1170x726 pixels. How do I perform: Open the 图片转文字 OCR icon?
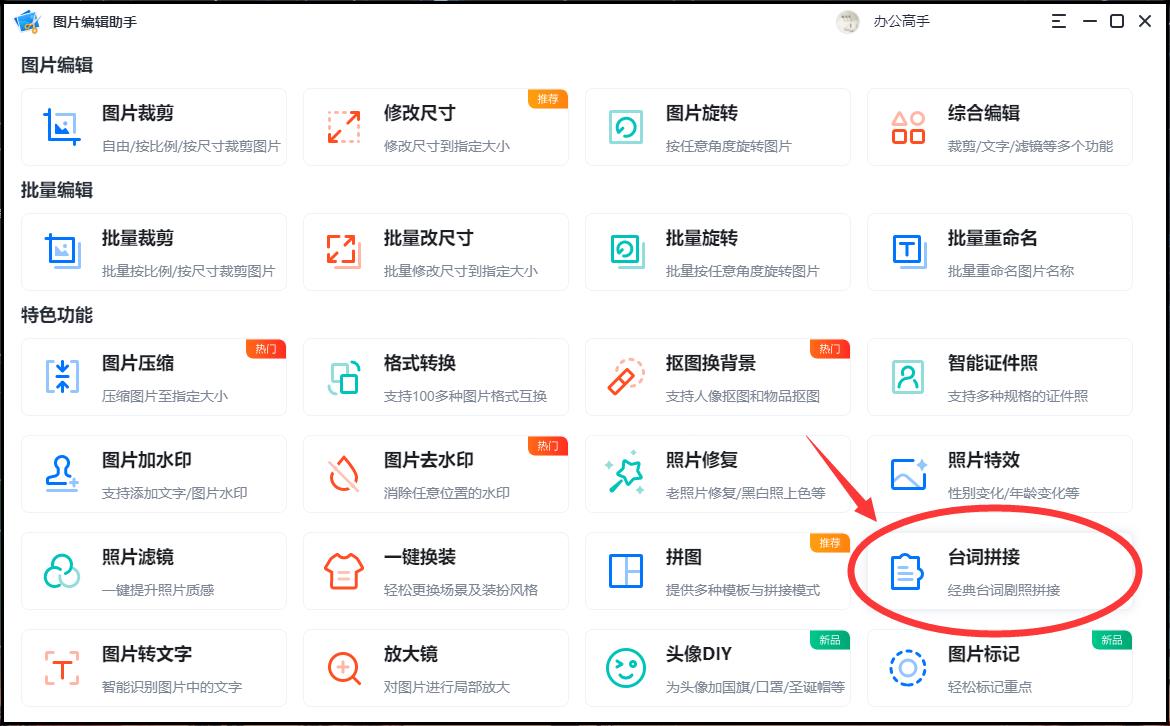[x=62, y=668]
